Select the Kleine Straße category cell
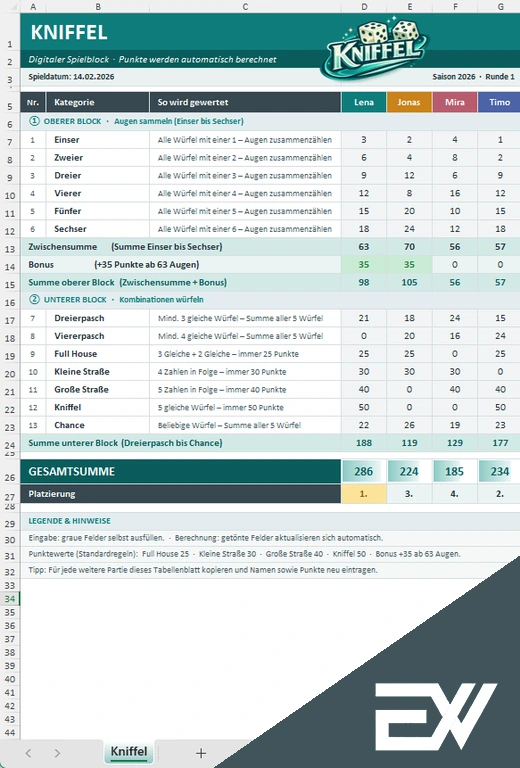This screenshot has height=768, width=520. point(98,372)
